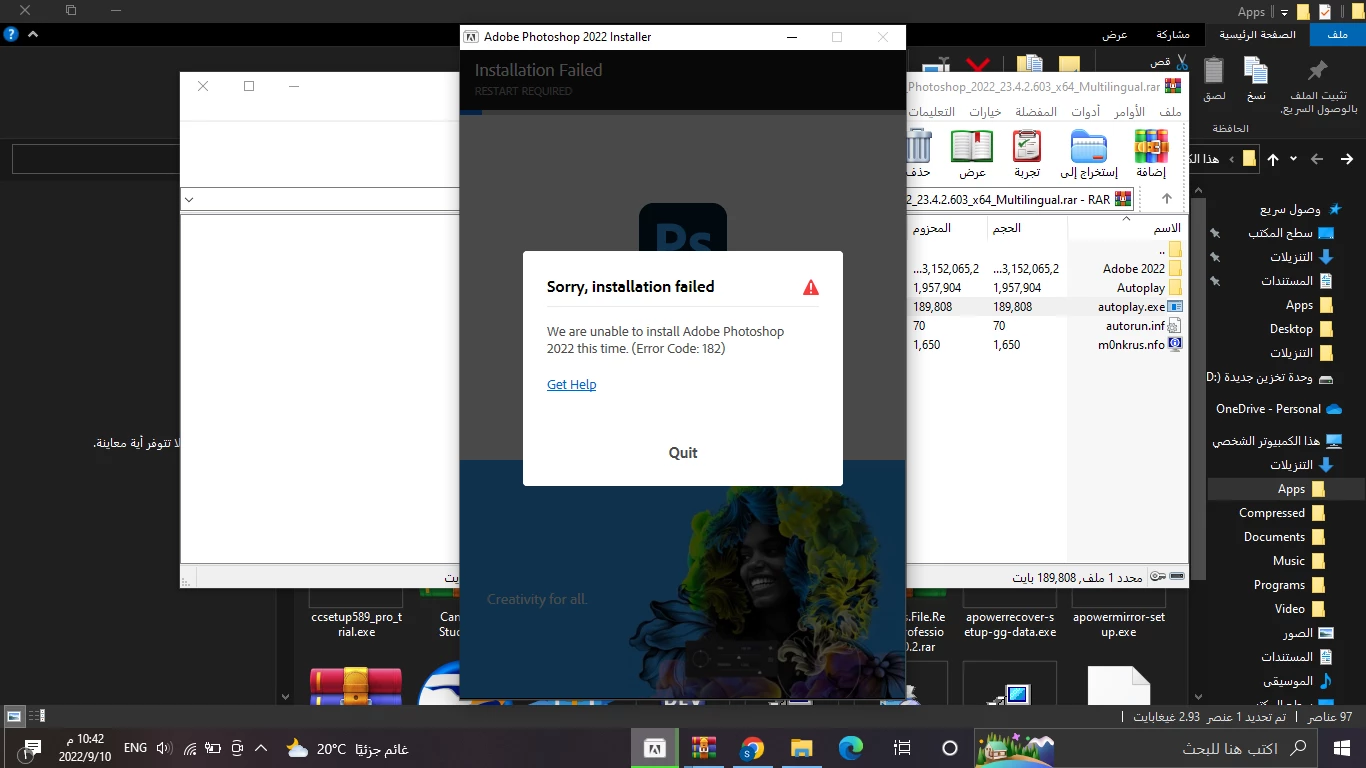Open Task View from the taskbar

coord(902,748)
